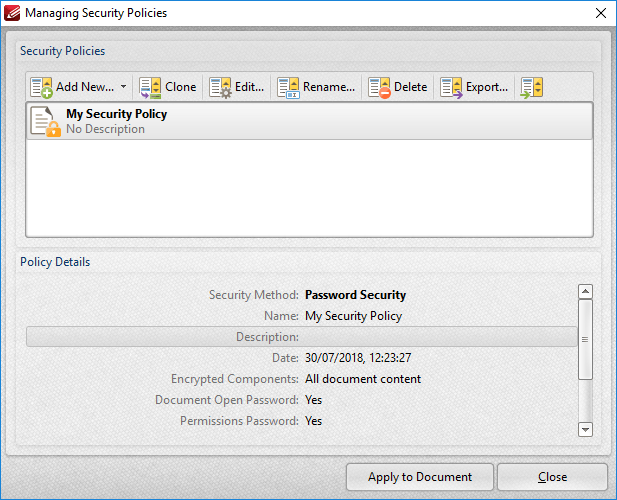Close the dialog with the title bar X

pos(601,13)
